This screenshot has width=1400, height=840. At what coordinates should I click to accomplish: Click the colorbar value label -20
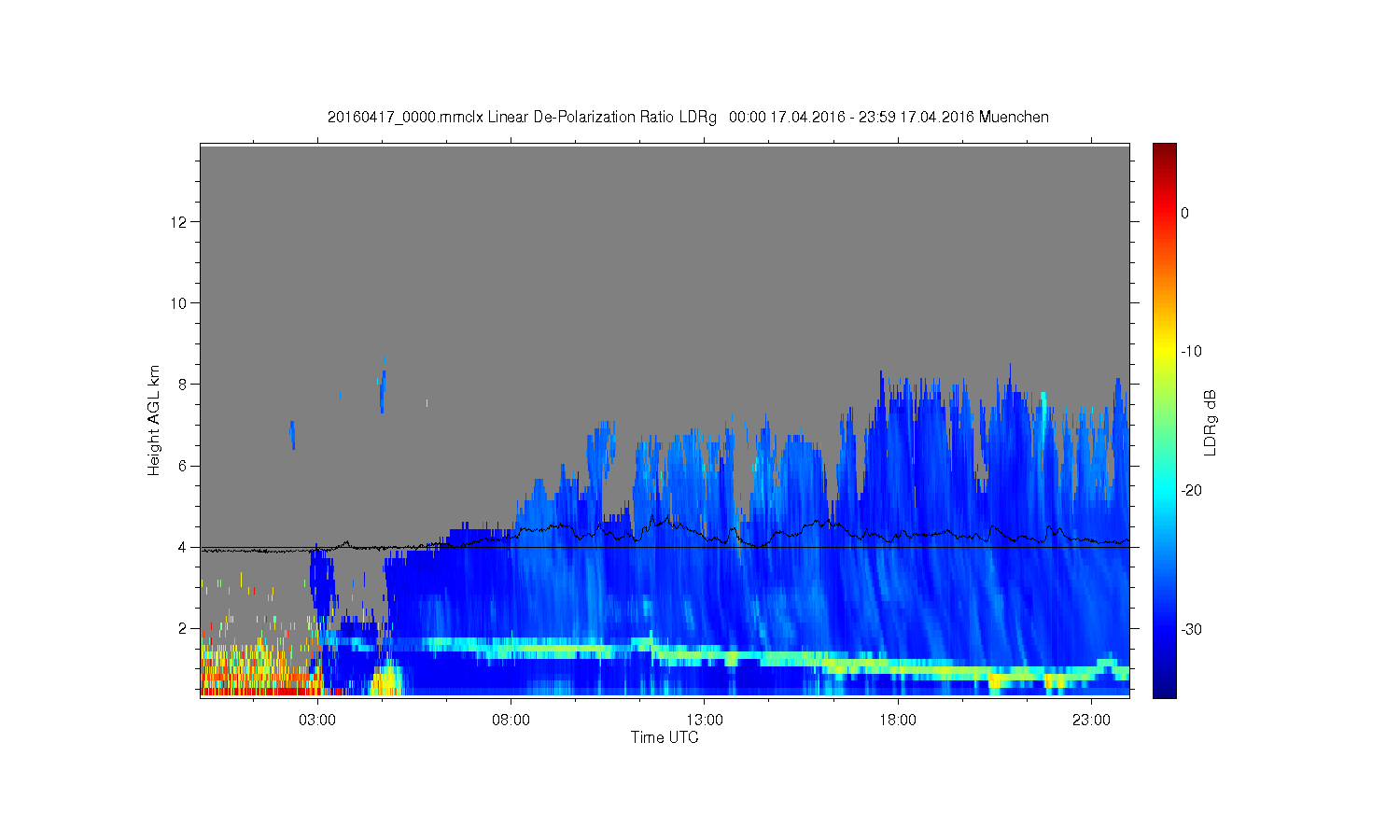pyautogui.click(x=1191, y=491)
